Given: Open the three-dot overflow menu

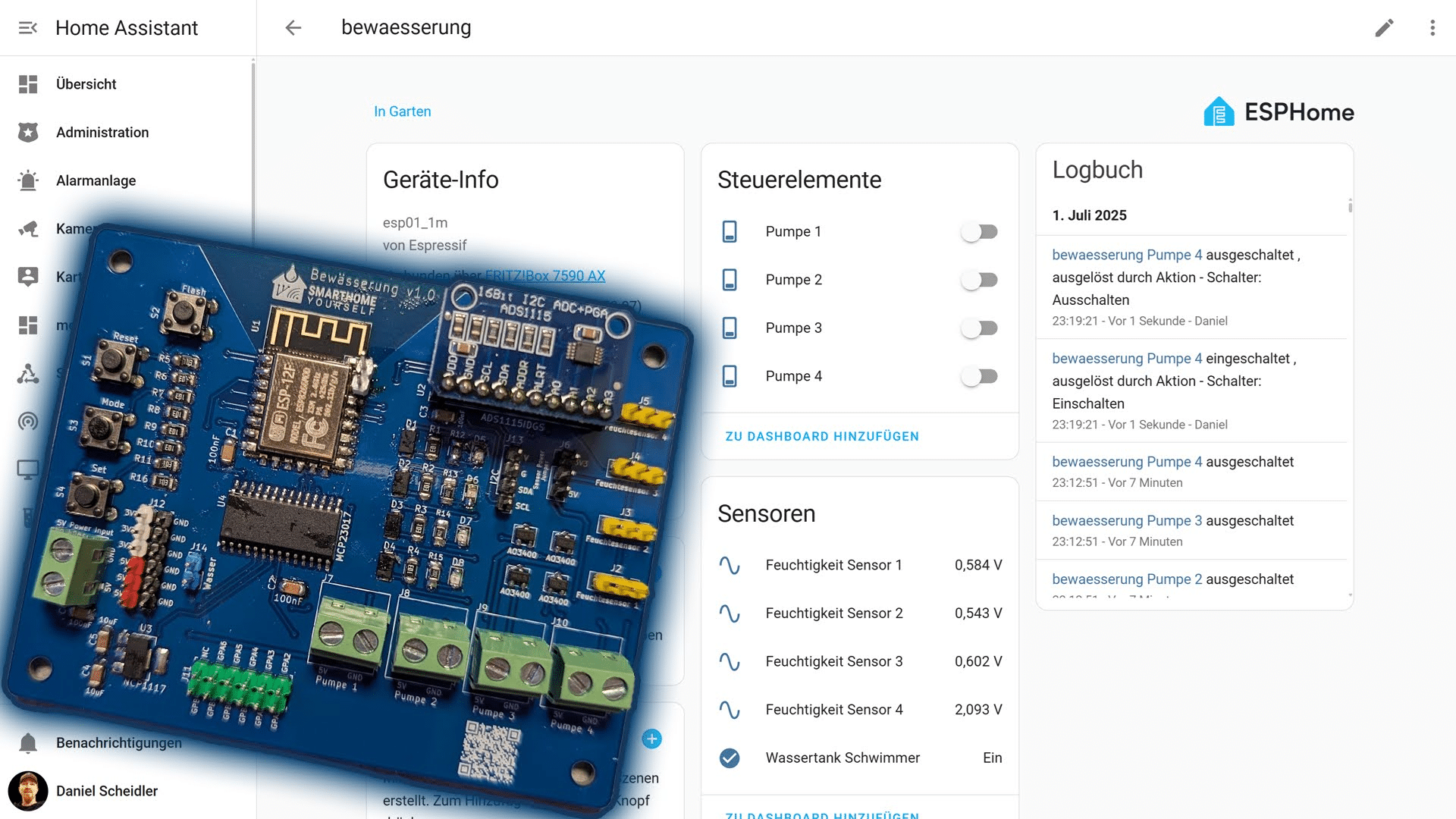Looking at the screenshot, I should pyautogui.click(x=1432, y=28).
